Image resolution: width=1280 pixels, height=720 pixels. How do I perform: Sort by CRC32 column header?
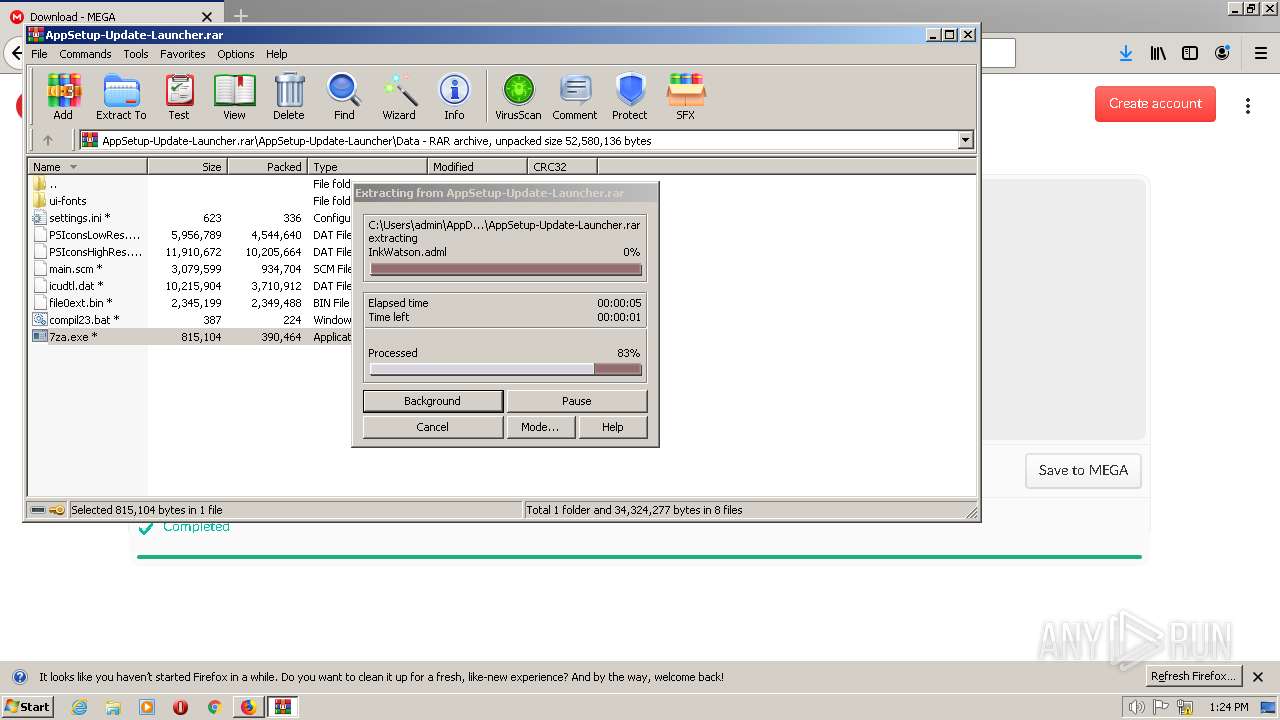click(x=563, y=167)
